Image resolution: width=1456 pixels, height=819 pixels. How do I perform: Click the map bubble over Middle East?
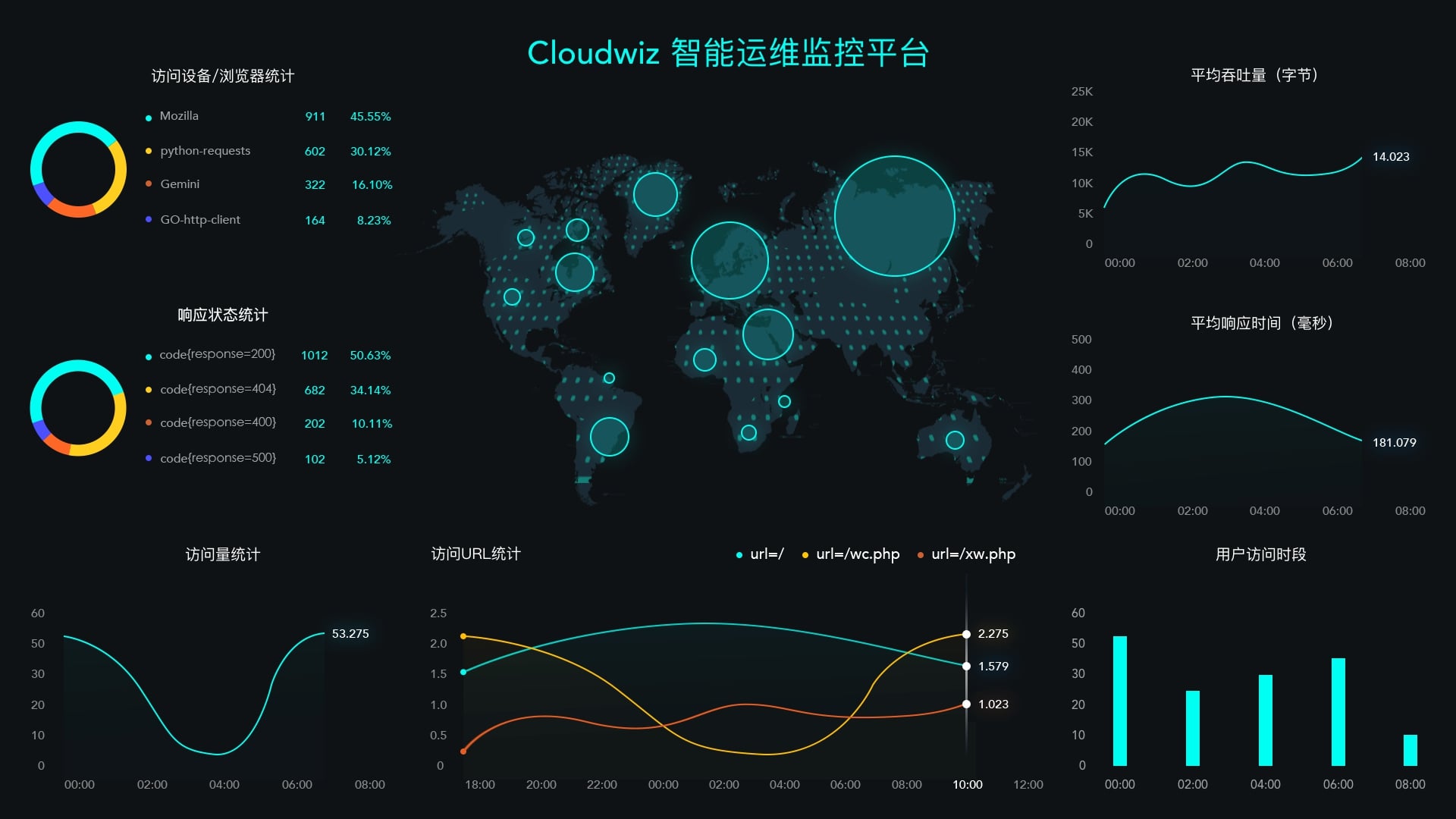click(x=768, y=334)
